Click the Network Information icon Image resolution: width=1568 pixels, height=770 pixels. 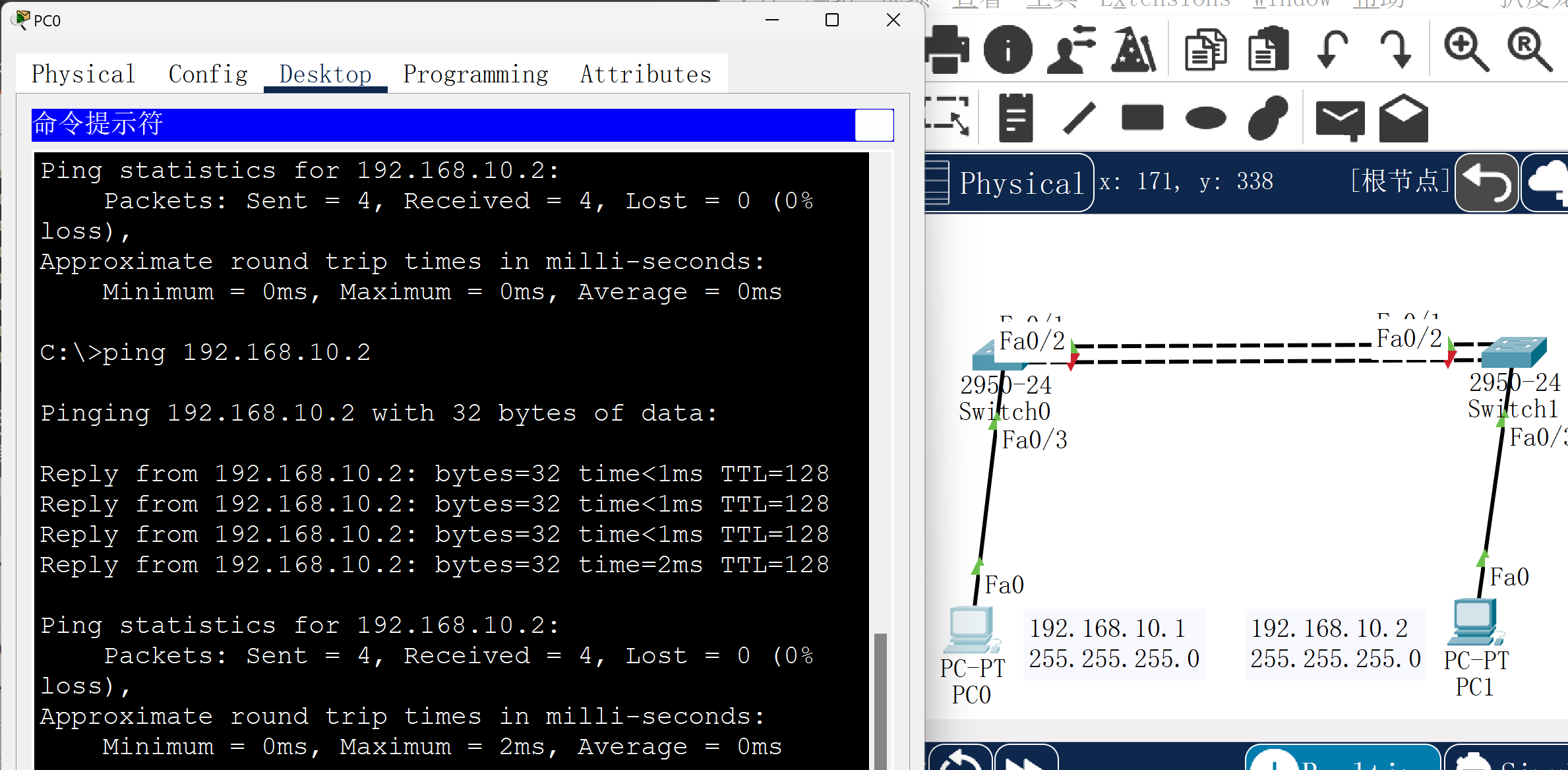coord(1007,49)
